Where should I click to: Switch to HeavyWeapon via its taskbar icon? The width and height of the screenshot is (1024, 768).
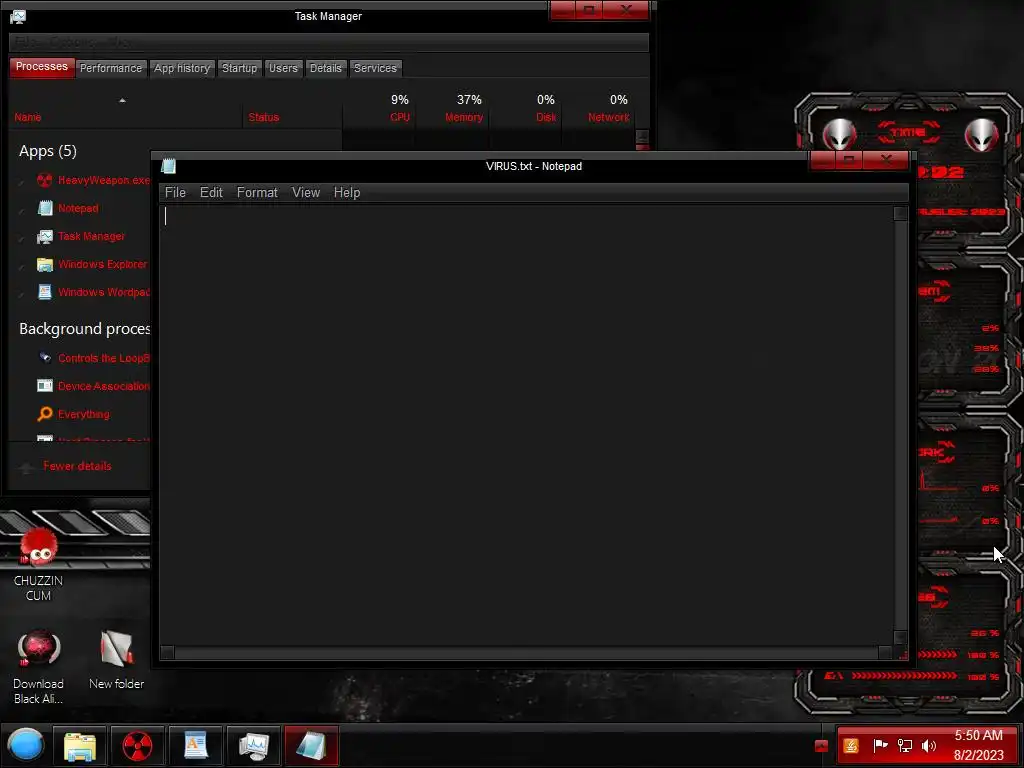click(137, 746)
